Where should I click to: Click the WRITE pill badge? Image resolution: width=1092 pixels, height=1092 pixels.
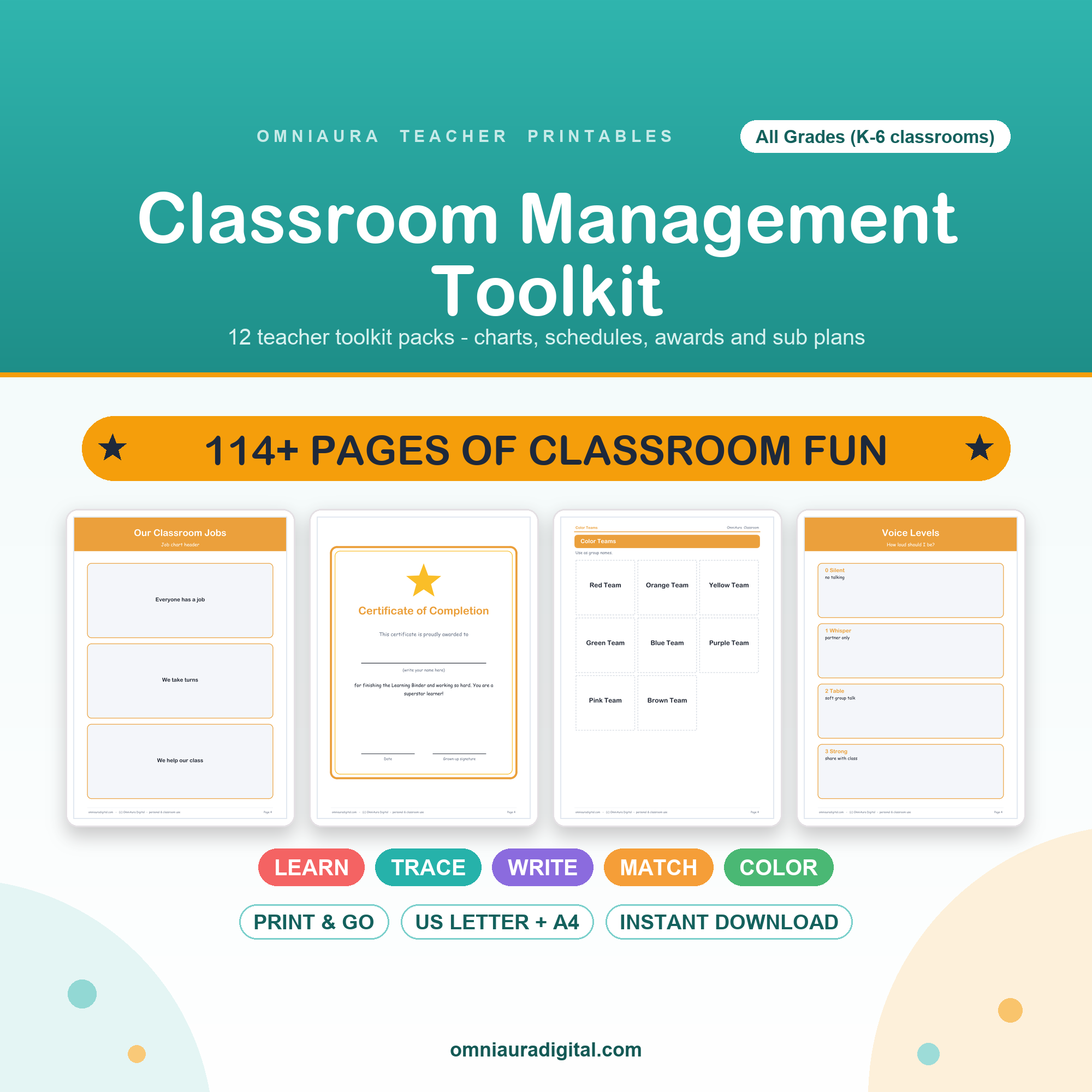[543, 867]
